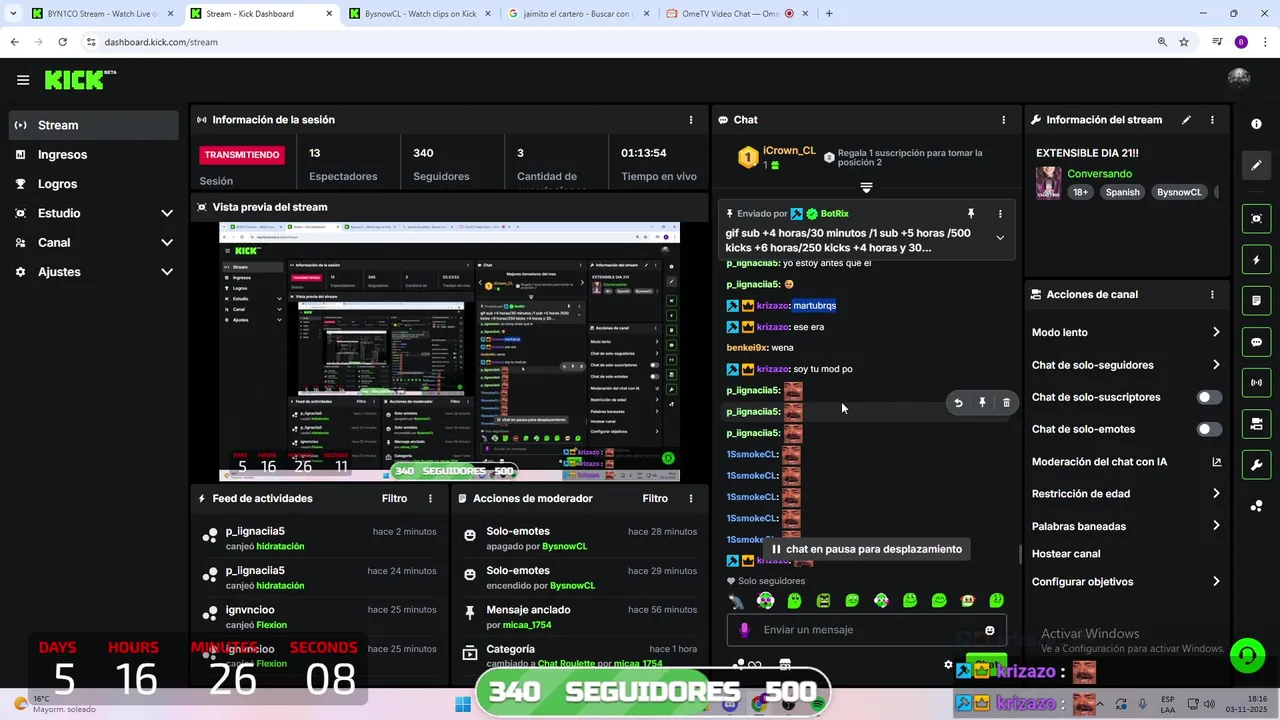
Task: Open the hamburger menu beside Kick logo
Action: (23, 80)
